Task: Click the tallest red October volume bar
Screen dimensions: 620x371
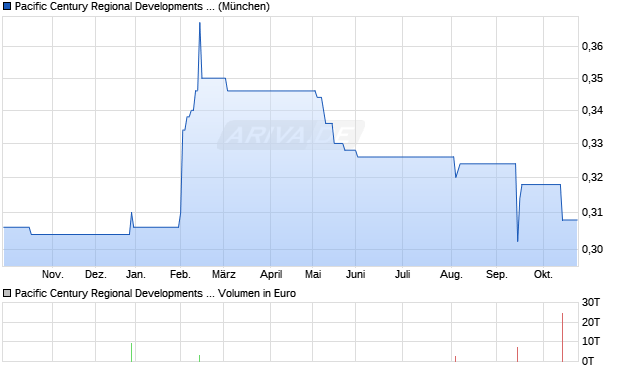Action: click(562, 337)
